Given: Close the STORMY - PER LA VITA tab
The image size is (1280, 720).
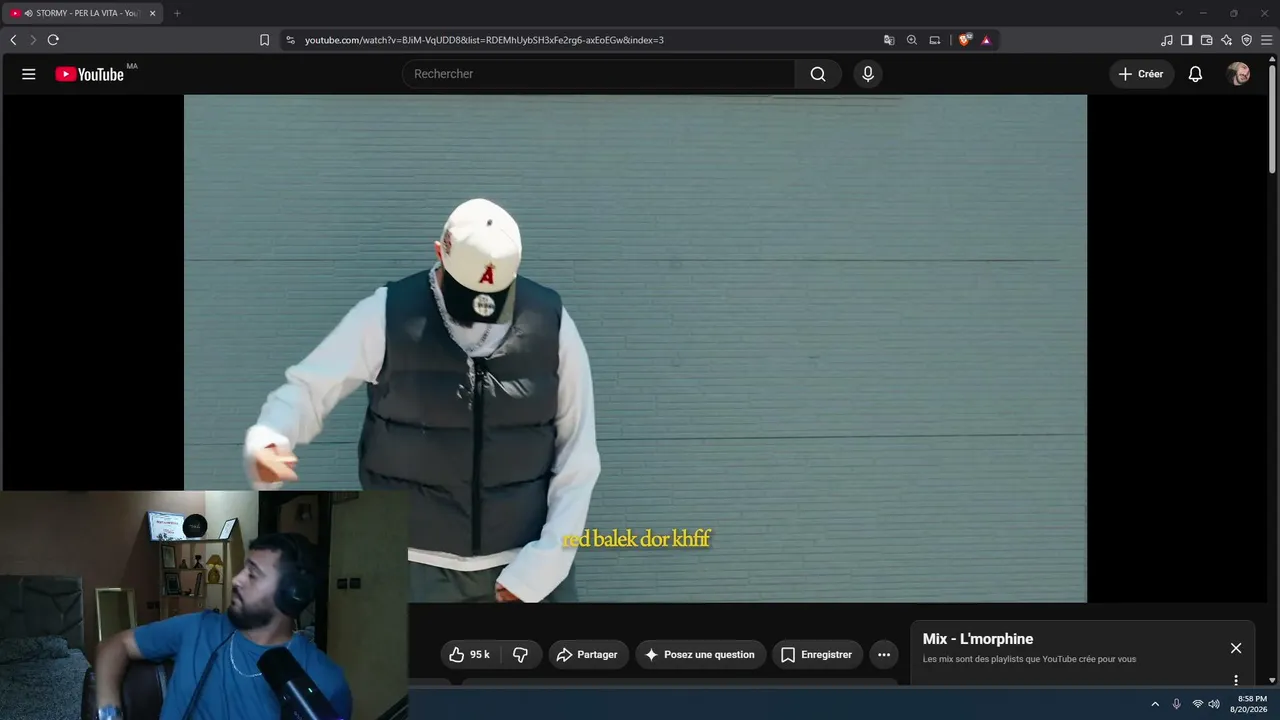Looking at the screenshot, I should coord(153,13).
